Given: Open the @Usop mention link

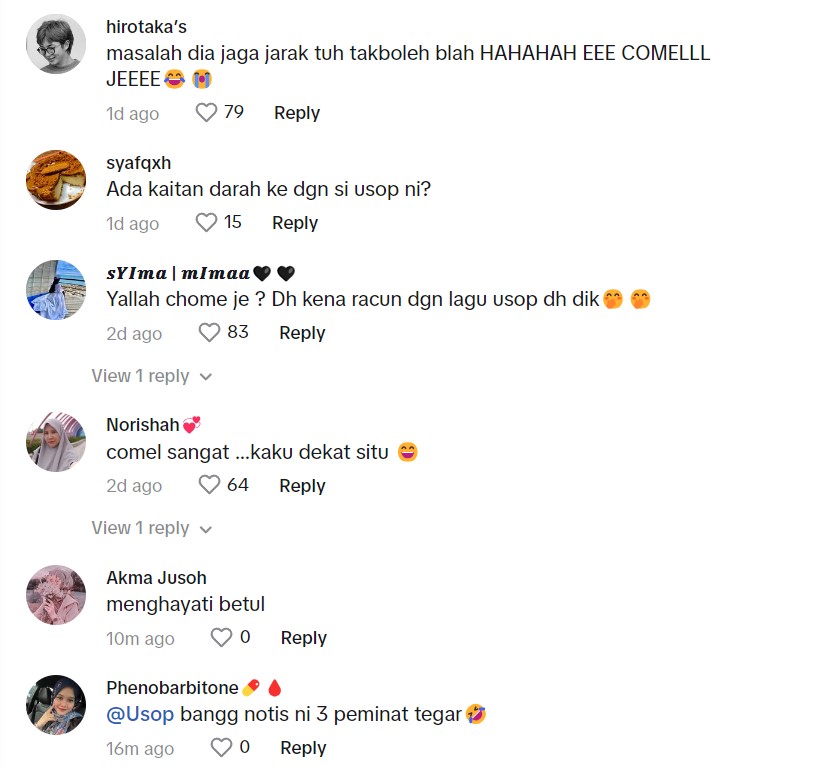Looking at the screenshot, I should [x=140, y=714].
